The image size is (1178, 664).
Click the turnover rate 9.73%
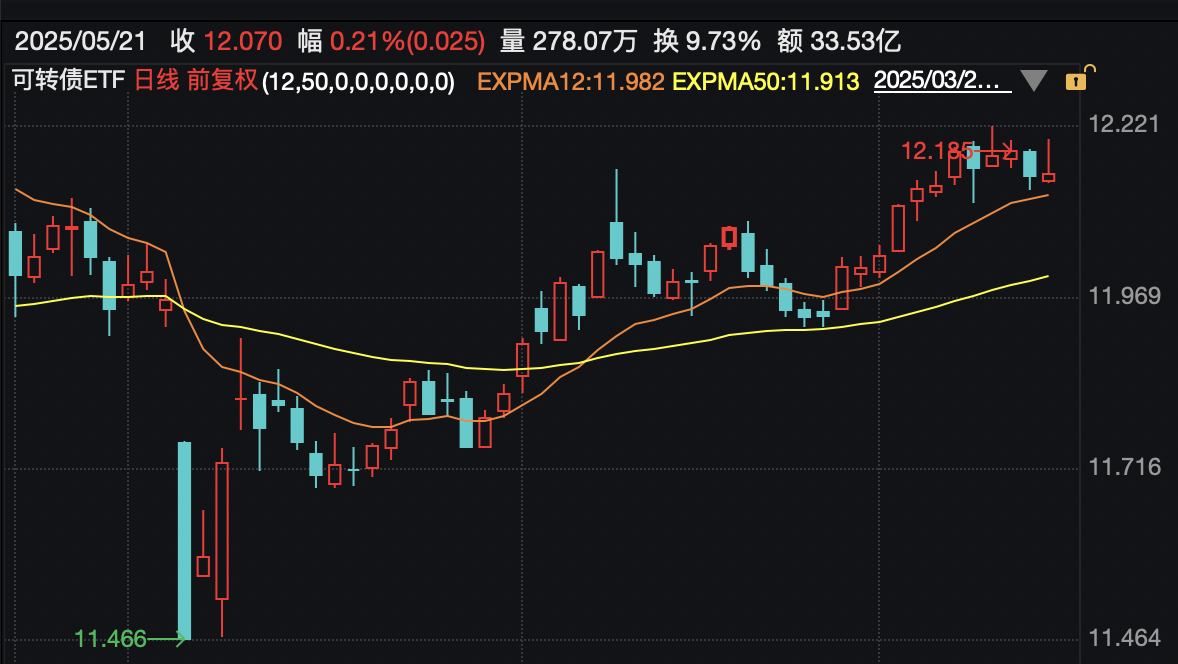[723, 41]
